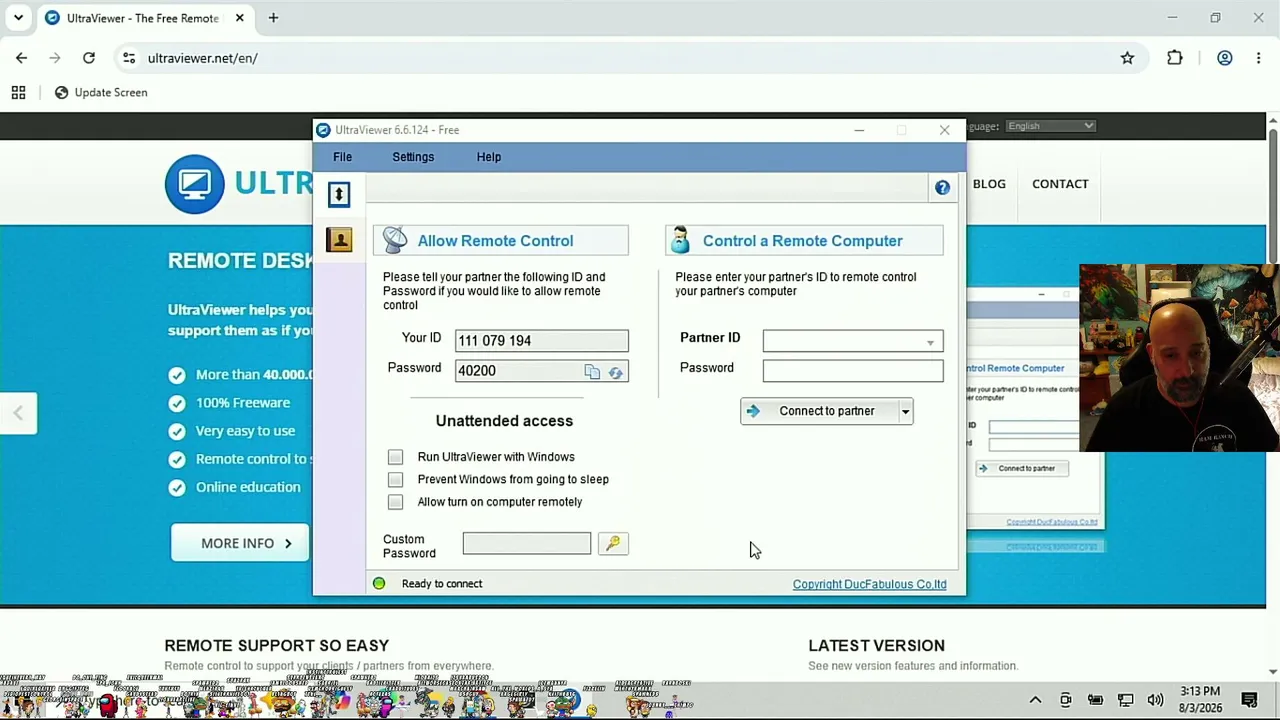
Task: Focus the partner Password input field
Action: (852, 371)
